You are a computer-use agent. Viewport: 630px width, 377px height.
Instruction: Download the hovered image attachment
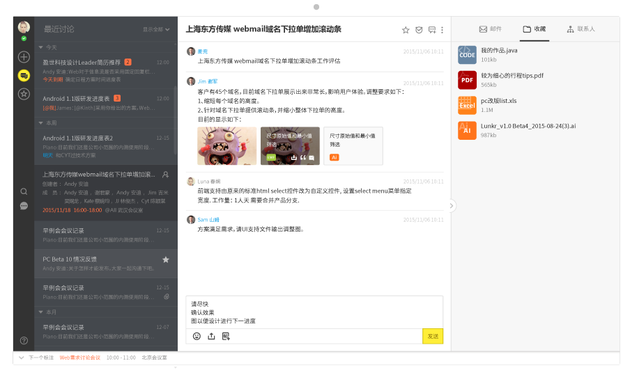(x=294, y=158)
